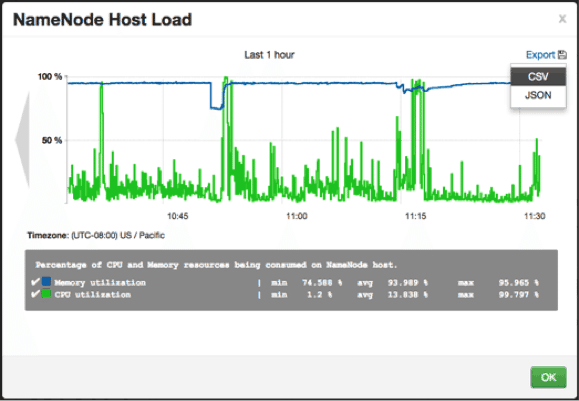The image size is (579, 401).
Task: Click the 50 % y-axis label
Action: click(x=52, y=140)
